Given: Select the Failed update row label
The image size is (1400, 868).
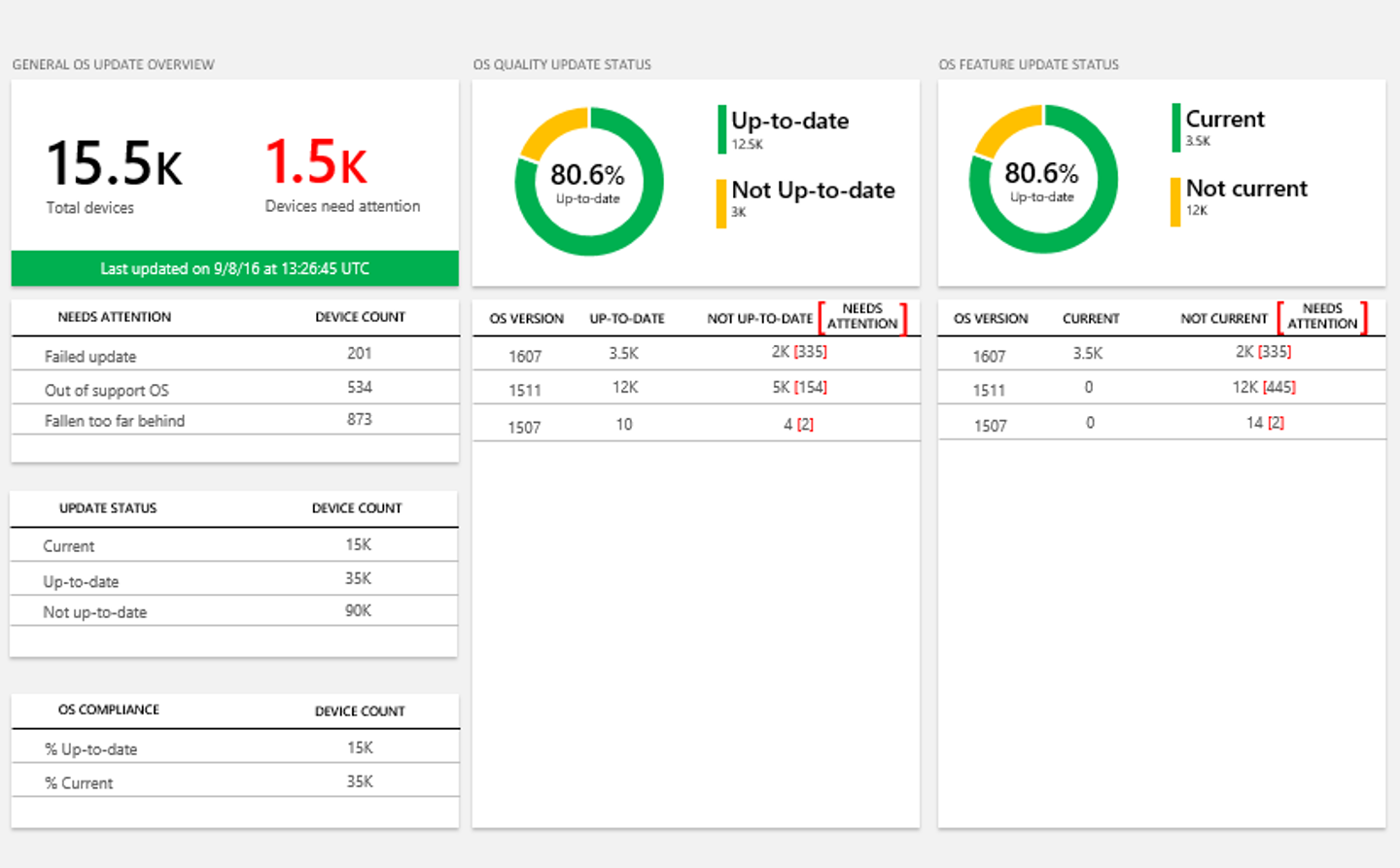Looking at the screenshot, I should 90,357.
